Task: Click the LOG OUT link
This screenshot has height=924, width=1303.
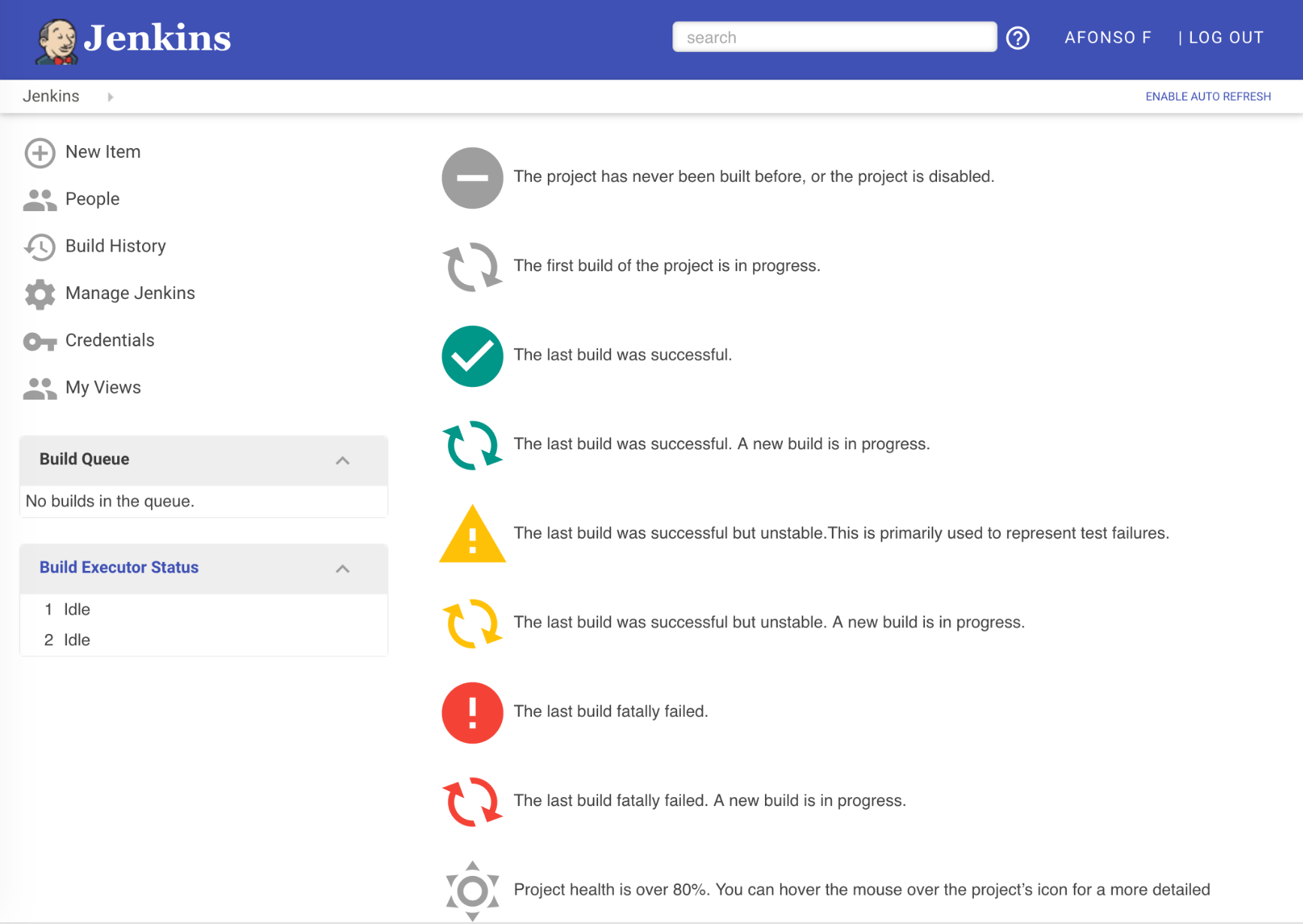Action: coord(1226,38)
